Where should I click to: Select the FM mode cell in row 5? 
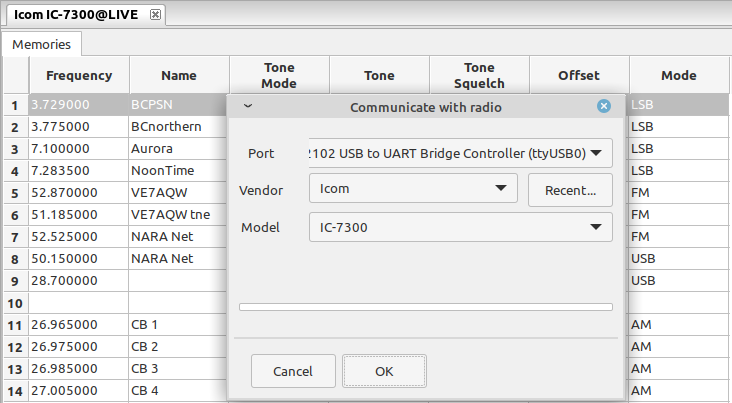pyautogui.click(x=679, y=192)
